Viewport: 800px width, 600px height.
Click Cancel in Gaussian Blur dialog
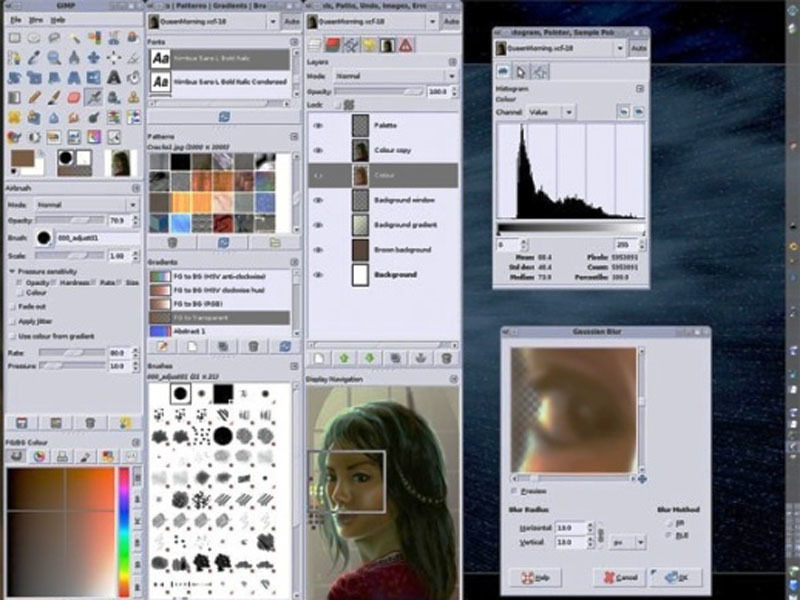[x=620, y=577]
